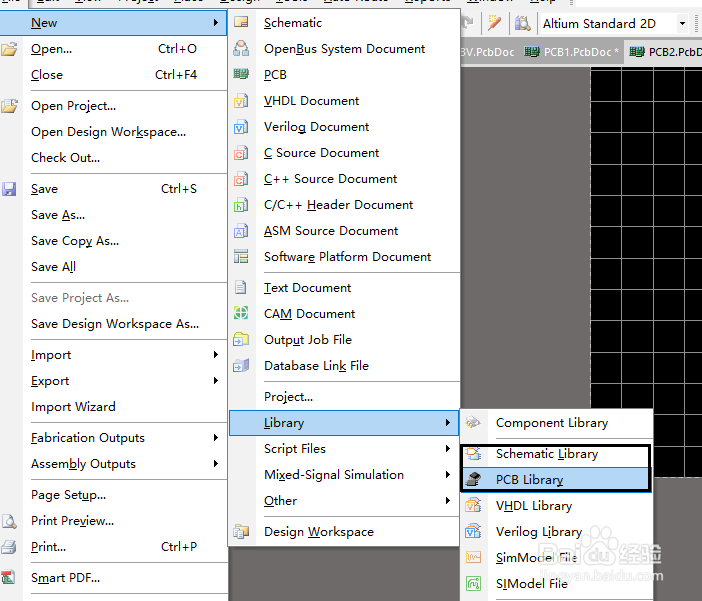This screenshot has width=702, height=601.
Task: Click the Database Link File icon
Action: point(241,365)
